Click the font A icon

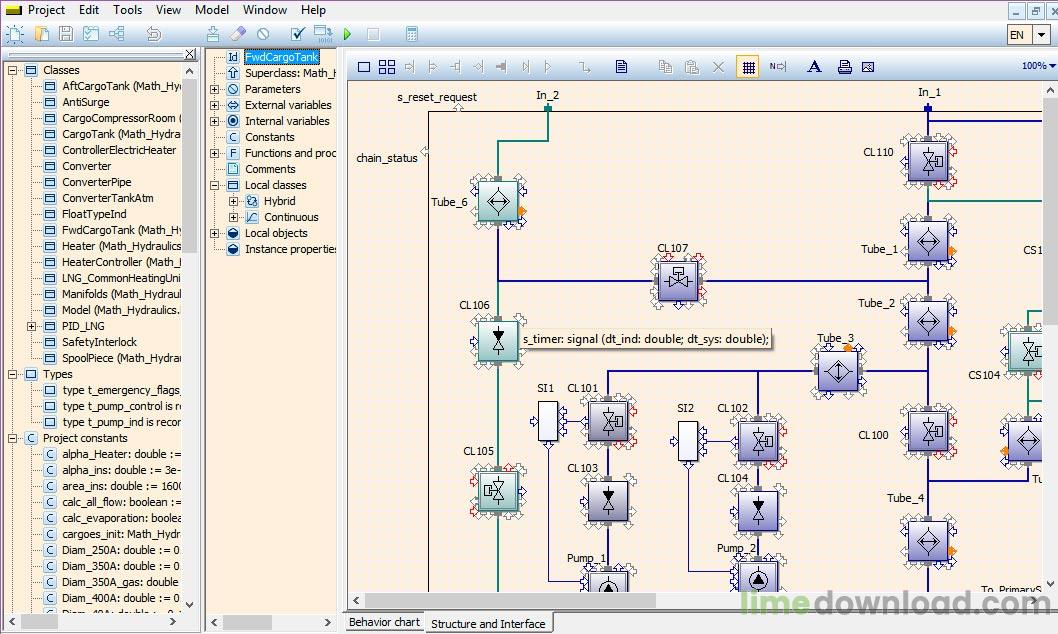click(814, 67)
